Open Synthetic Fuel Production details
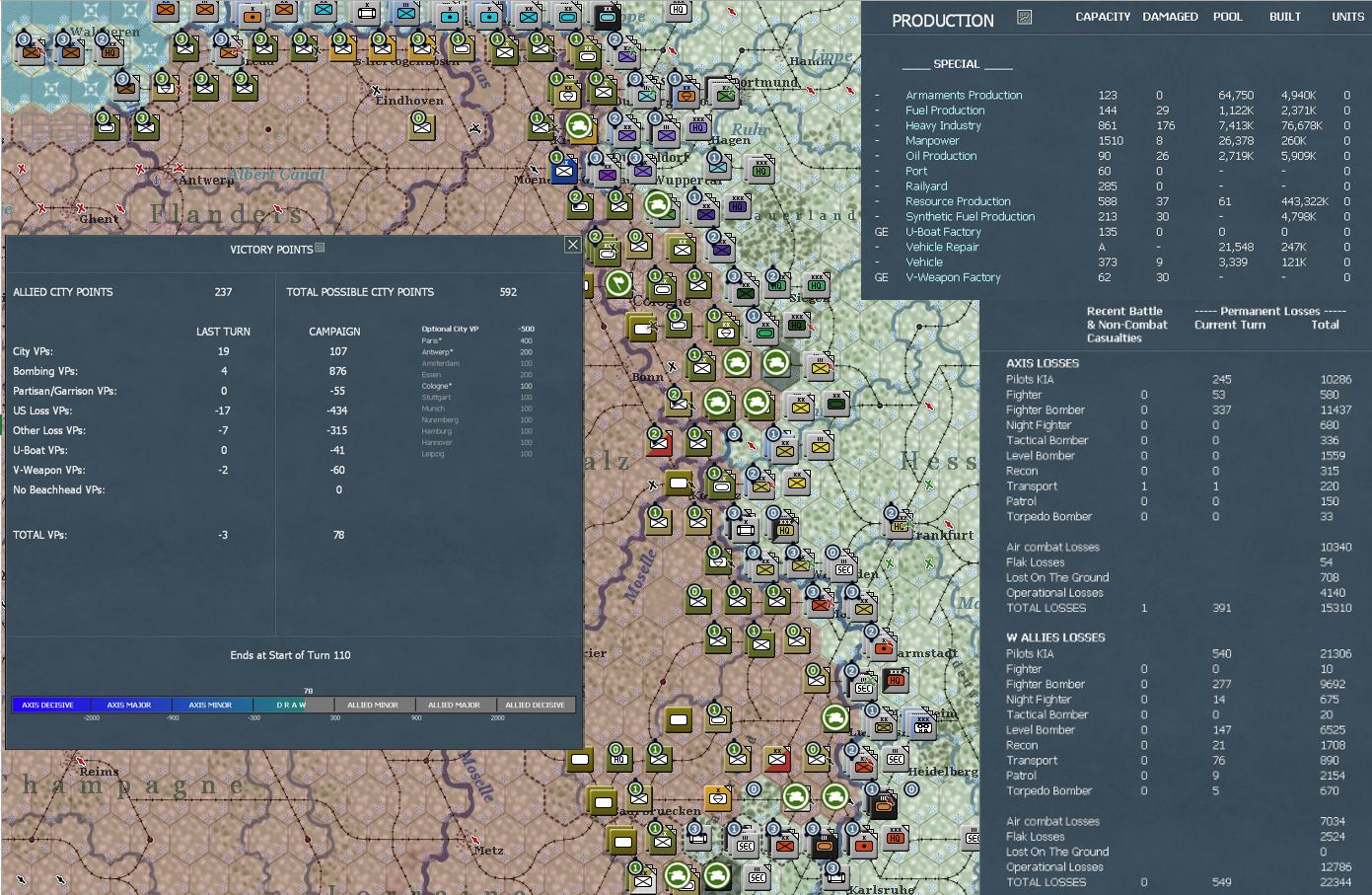The height and width of the screenshot is (895, 1372). [970, 216]
